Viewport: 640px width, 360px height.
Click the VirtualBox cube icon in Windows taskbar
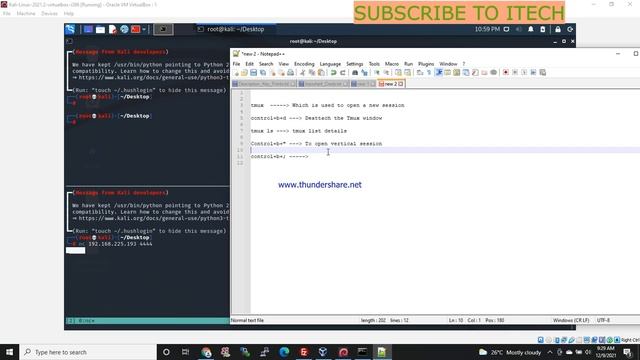click(323, 352)
